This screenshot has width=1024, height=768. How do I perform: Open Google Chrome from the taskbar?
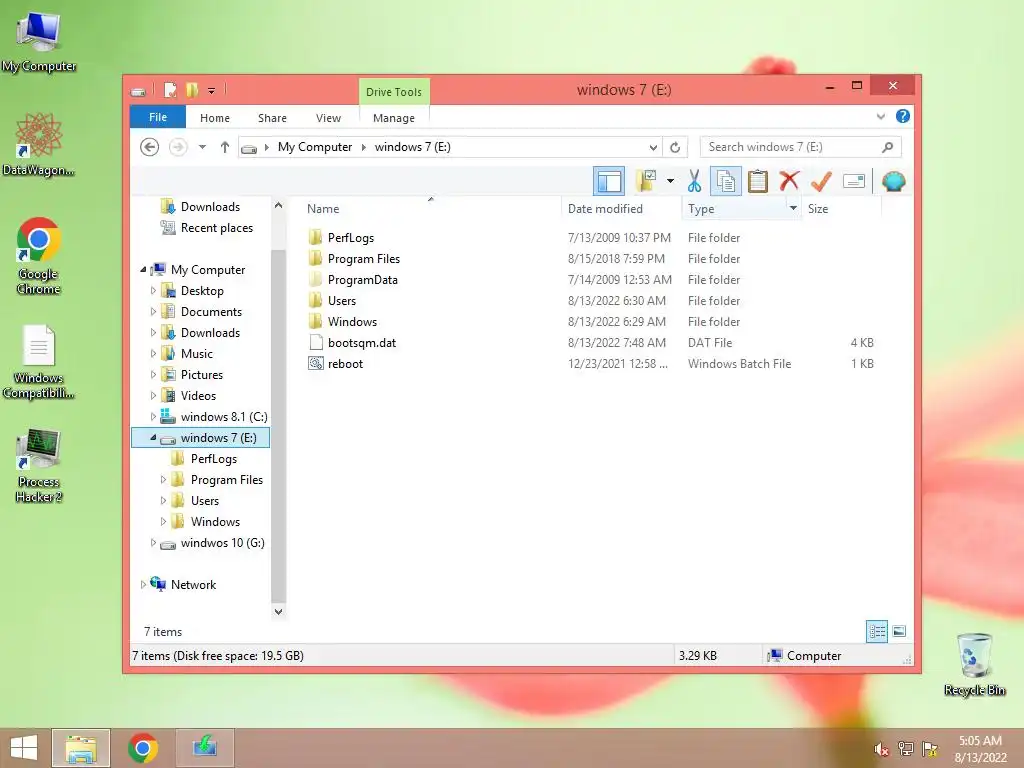coord(143,748)
